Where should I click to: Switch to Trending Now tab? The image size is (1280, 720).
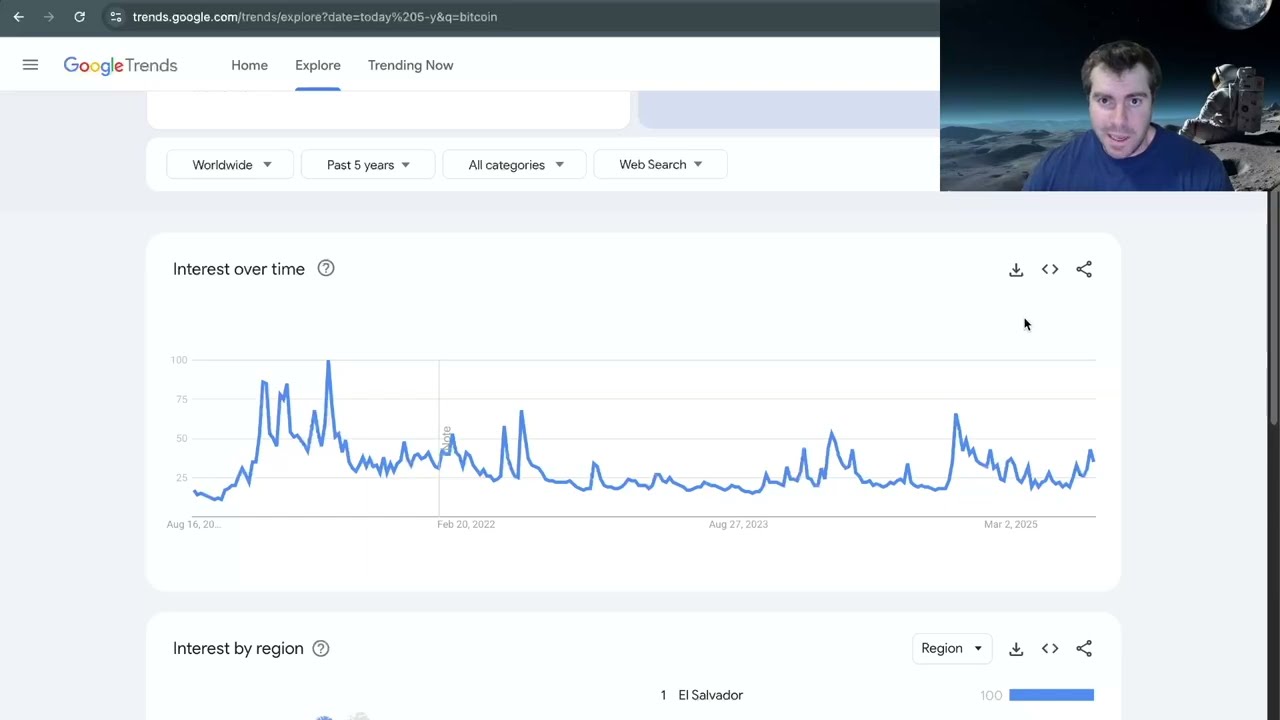410,65
